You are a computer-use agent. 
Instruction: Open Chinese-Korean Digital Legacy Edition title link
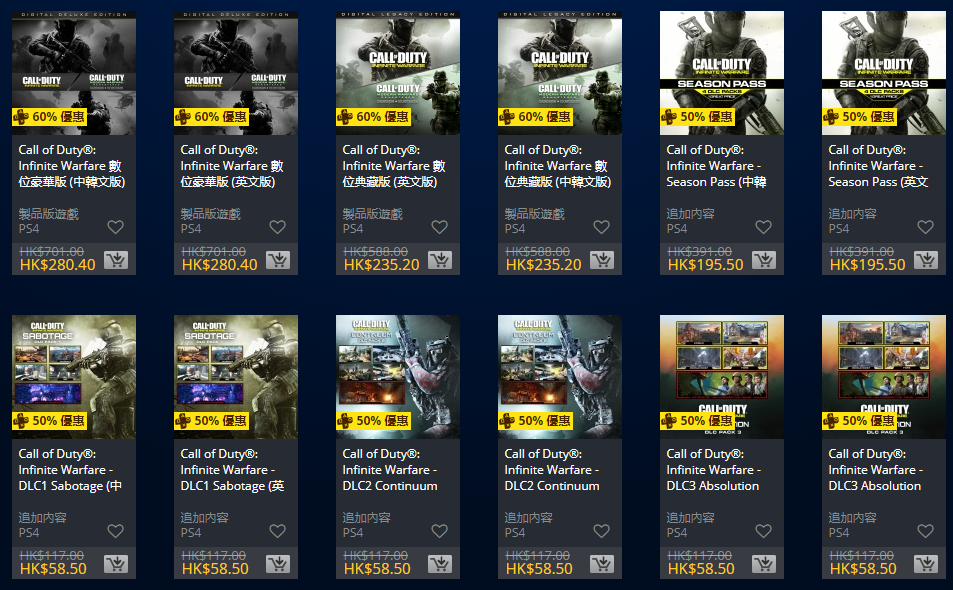558,166
